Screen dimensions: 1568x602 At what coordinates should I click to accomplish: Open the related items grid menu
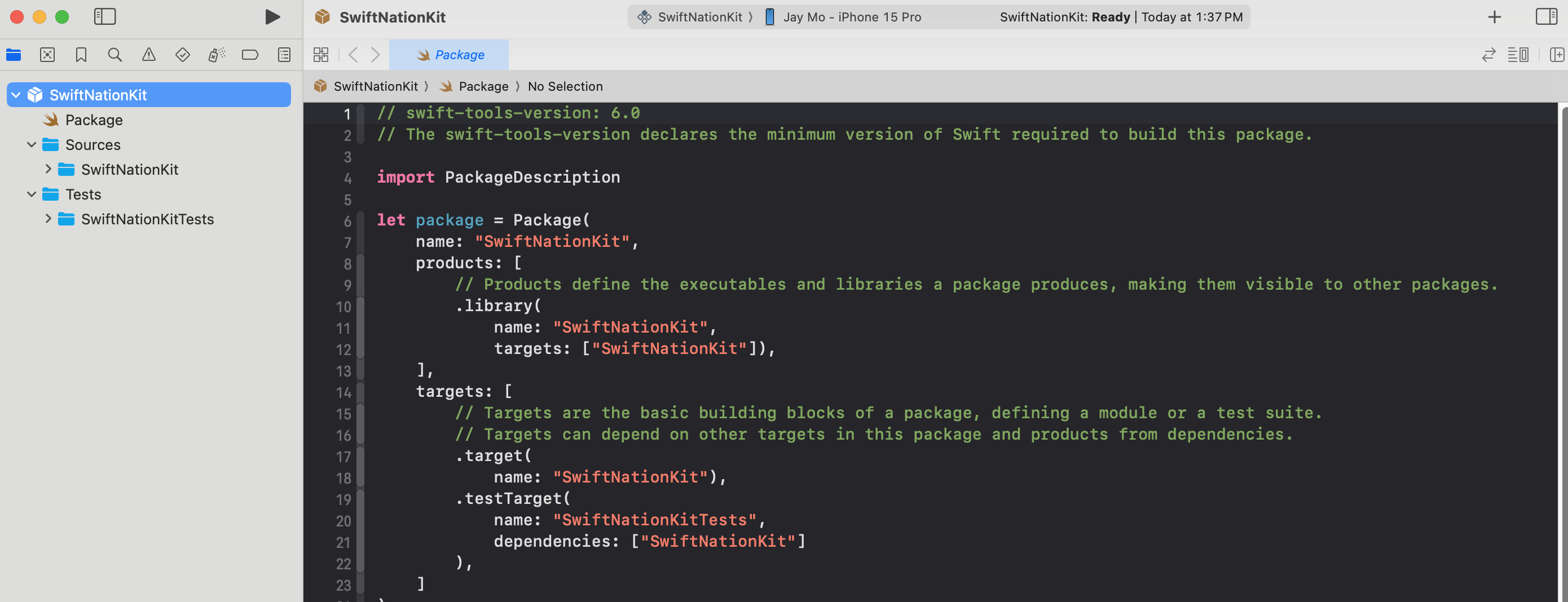[321, 55]
